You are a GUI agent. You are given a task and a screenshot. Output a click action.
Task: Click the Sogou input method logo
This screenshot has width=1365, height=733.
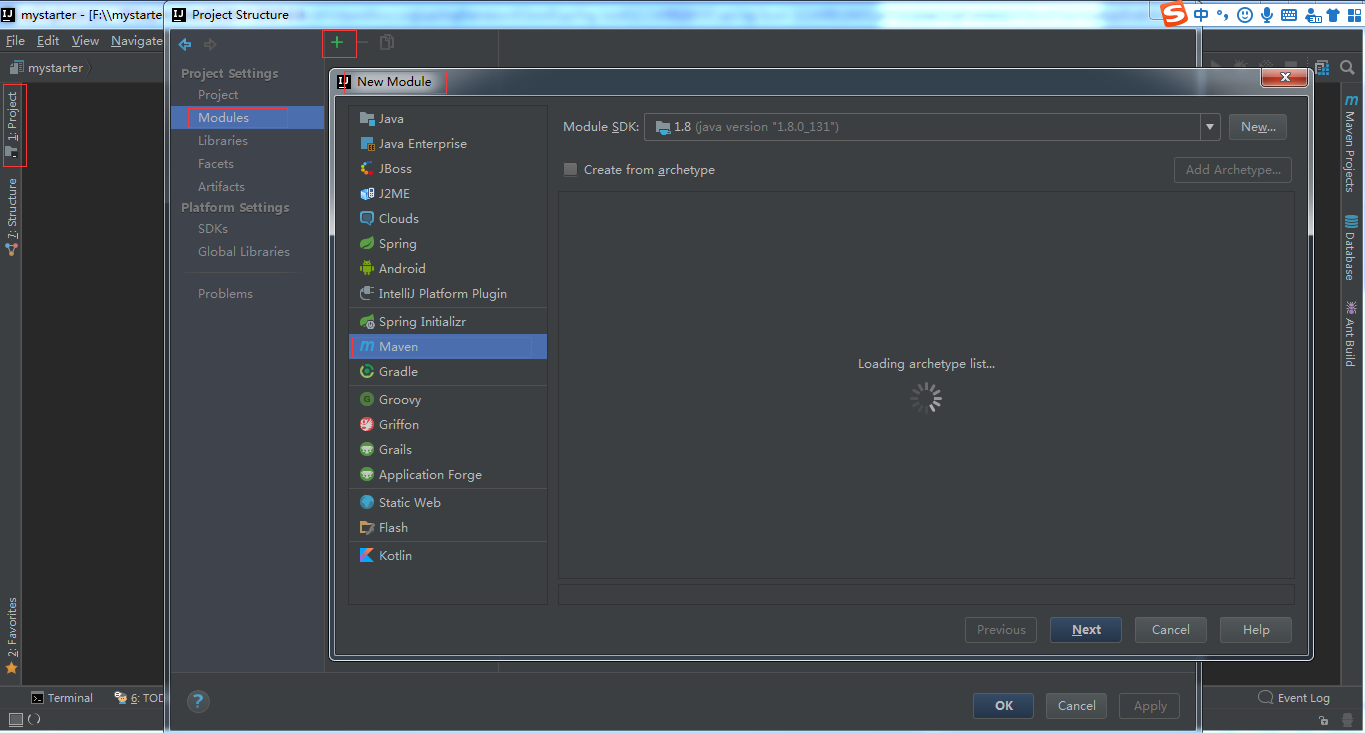1174,14
